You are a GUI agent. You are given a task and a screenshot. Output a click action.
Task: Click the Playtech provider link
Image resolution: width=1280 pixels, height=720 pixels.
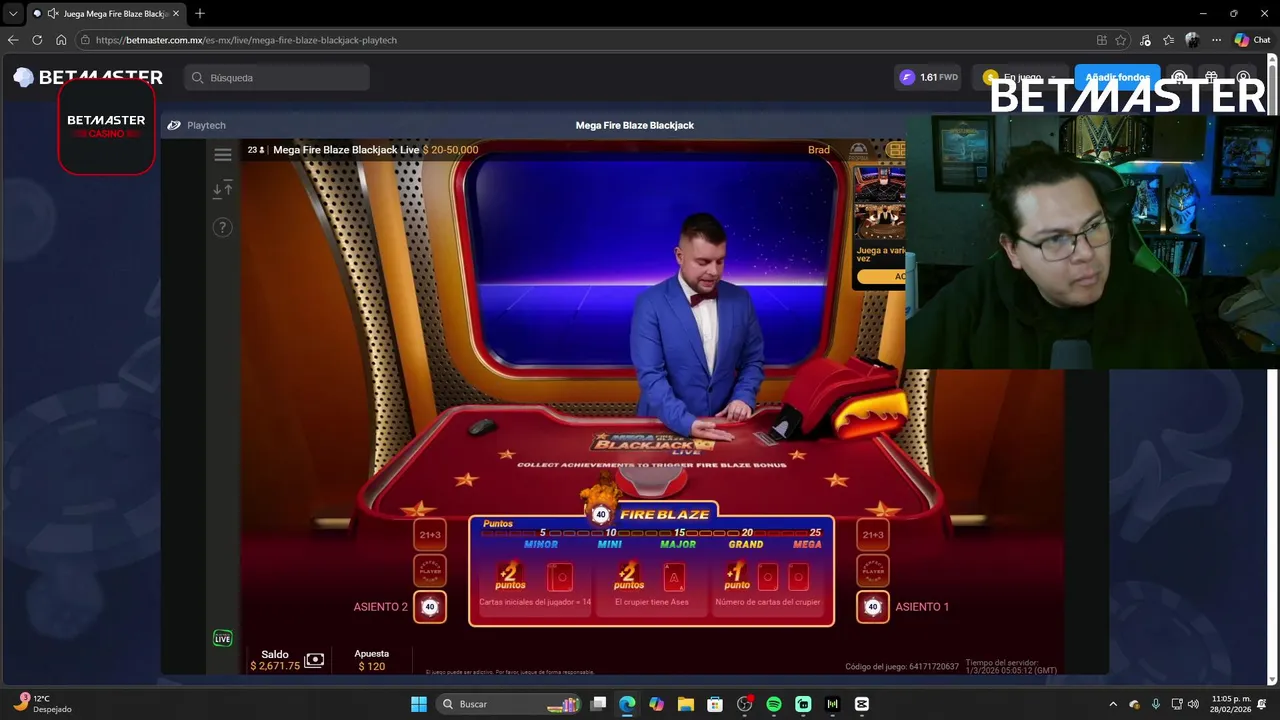[197, 125]
